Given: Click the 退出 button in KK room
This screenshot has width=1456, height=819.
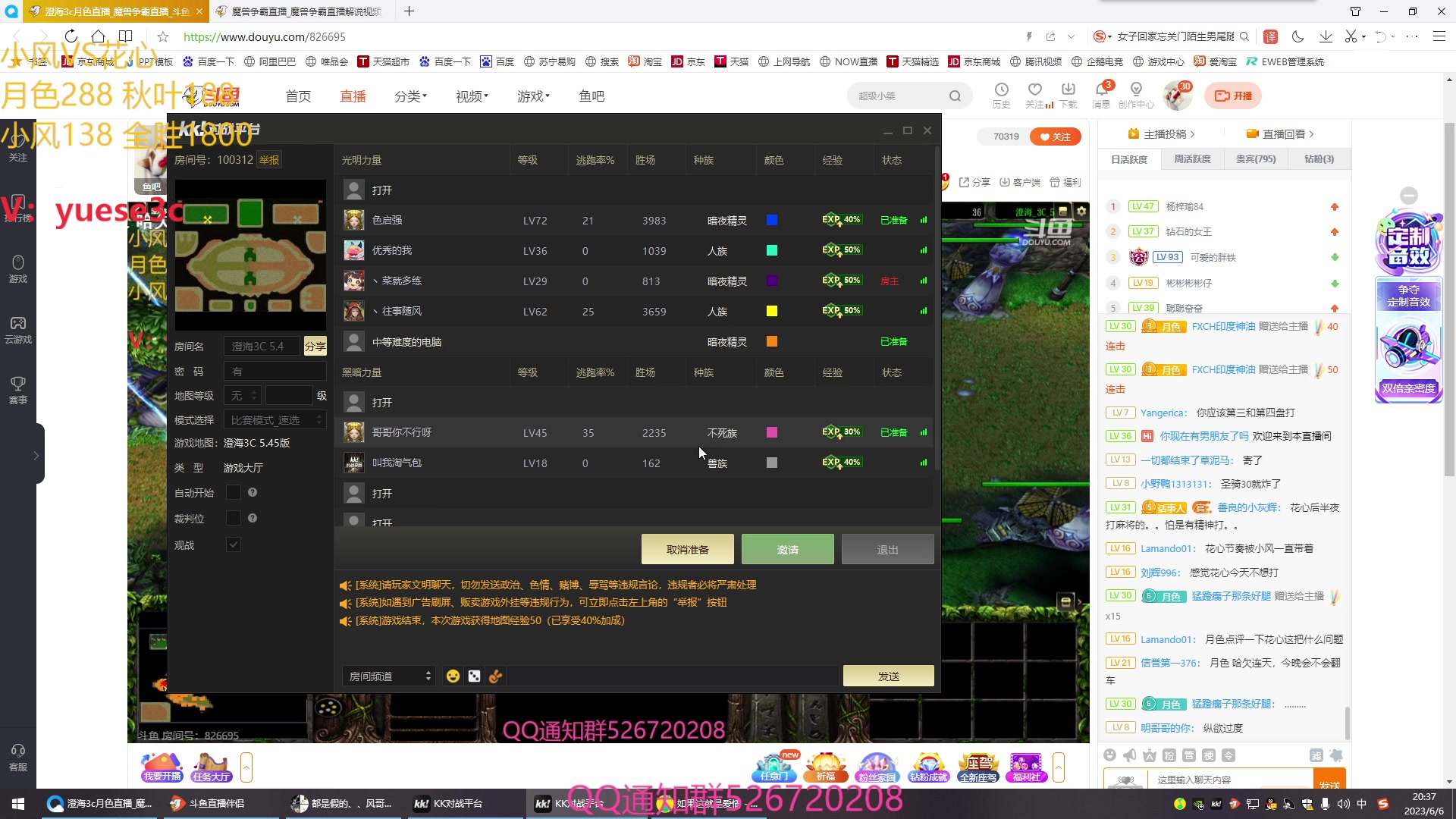Looking at the screenshot, I should (x=887, y=549).
